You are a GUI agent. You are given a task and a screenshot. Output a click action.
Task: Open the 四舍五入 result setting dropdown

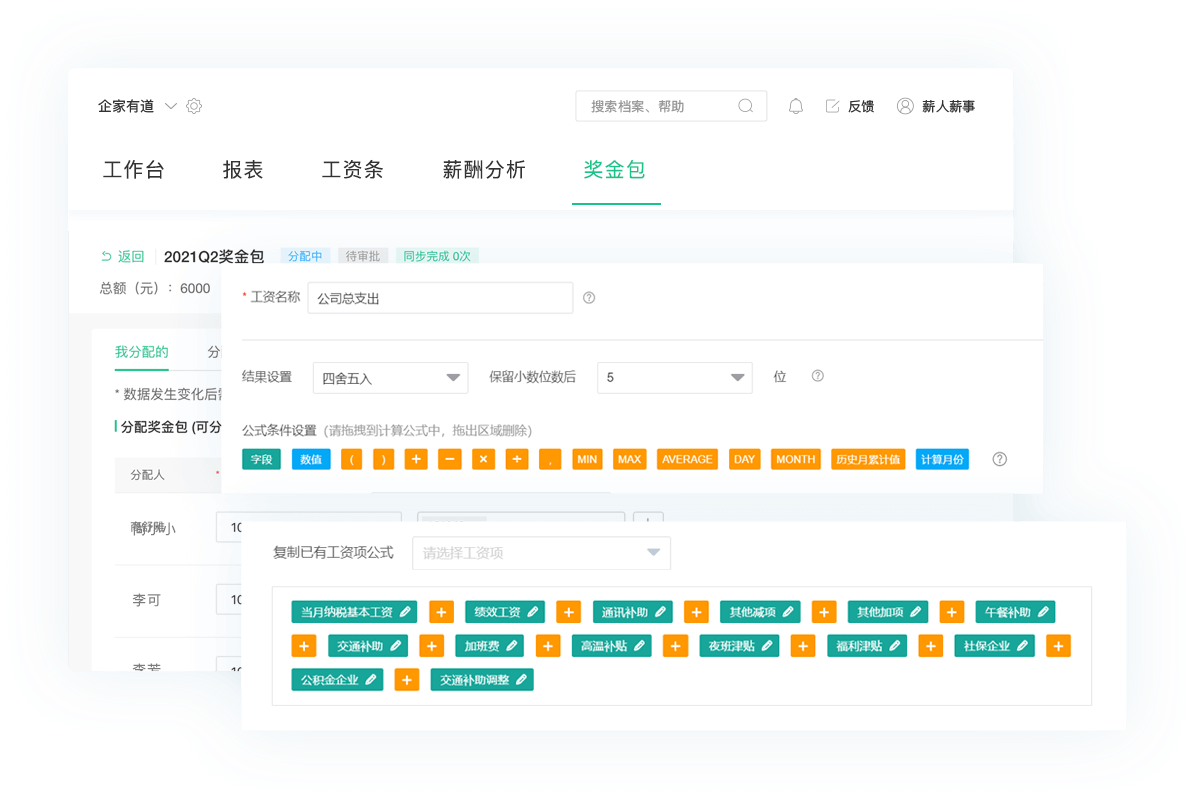pos(390,377)
